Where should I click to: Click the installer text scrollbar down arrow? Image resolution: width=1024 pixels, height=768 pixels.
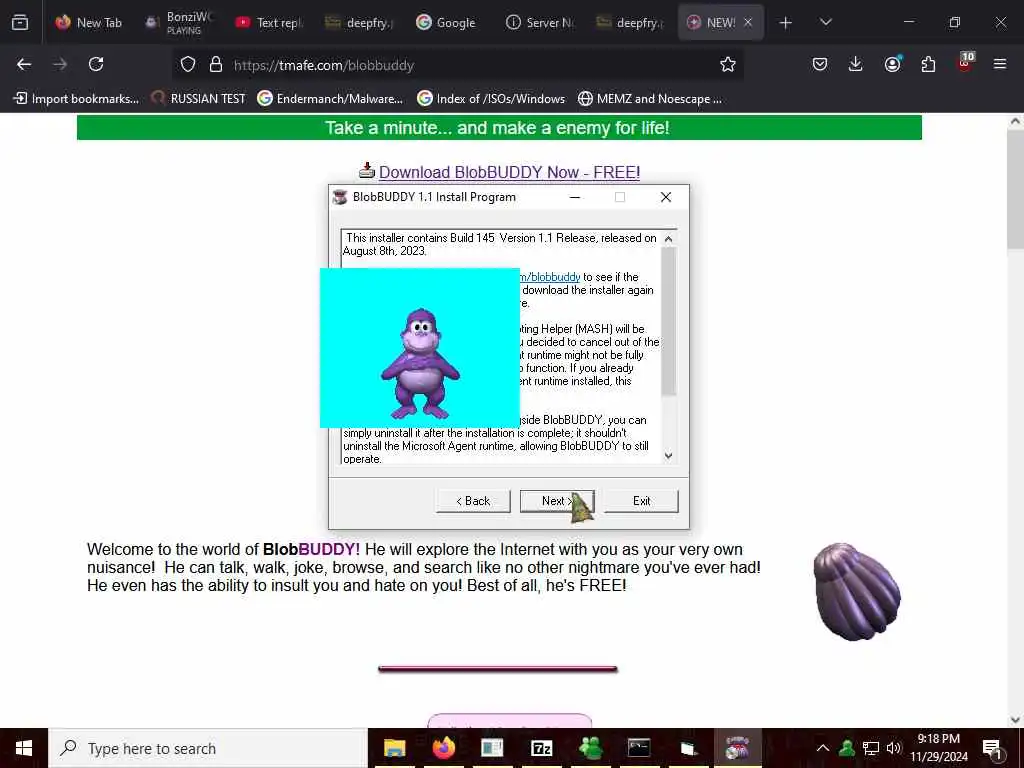tap(668, 456)
